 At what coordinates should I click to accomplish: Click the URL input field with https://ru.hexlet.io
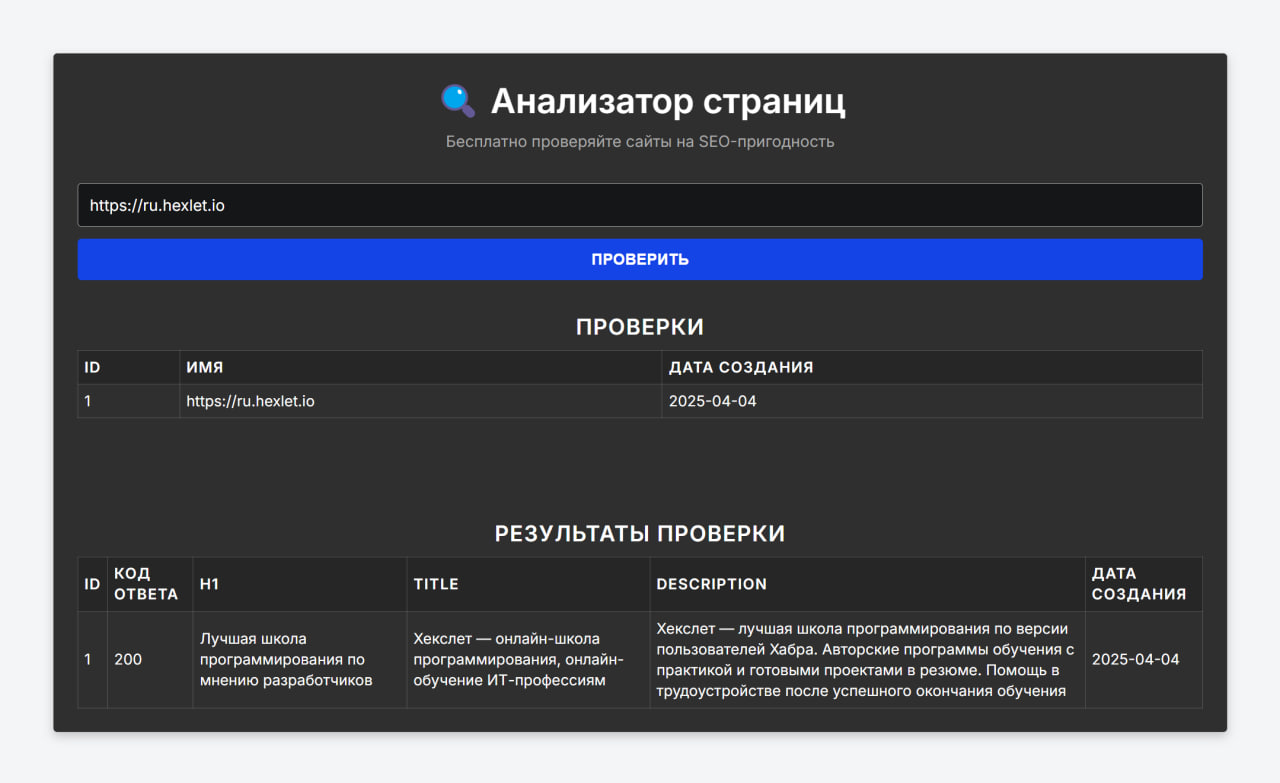(x=640, y=205)
